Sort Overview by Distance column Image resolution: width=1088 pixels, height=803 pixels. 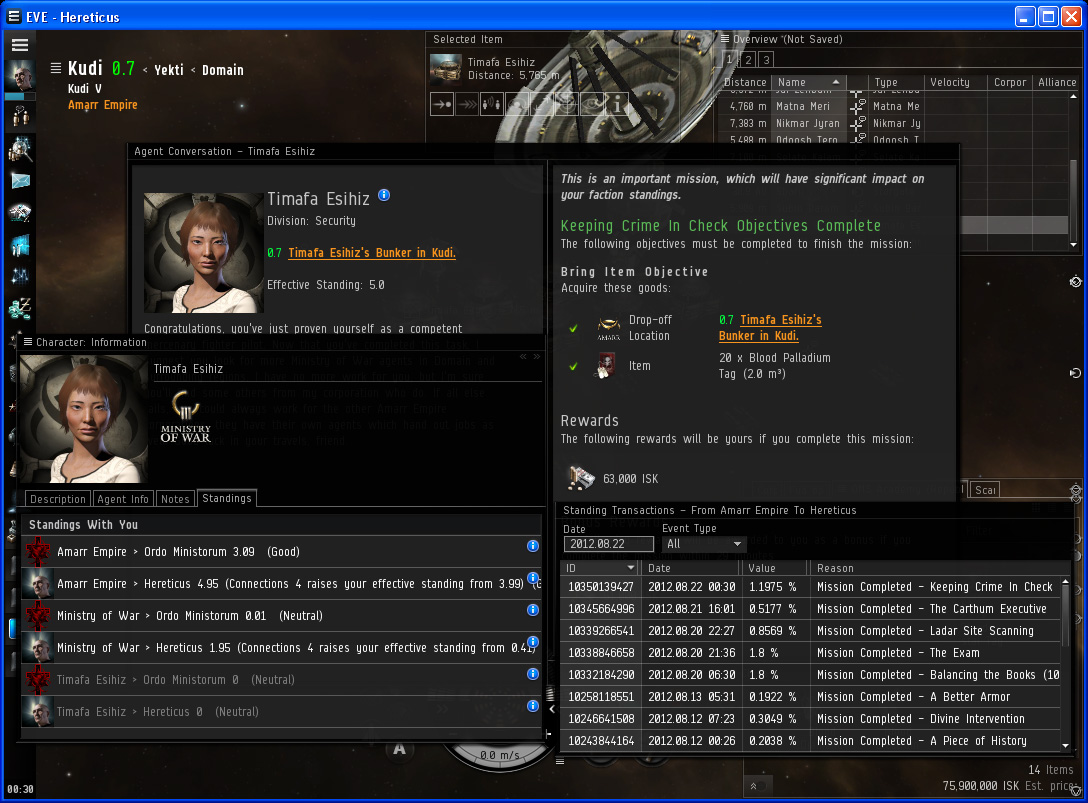click(x=745, y=82)
